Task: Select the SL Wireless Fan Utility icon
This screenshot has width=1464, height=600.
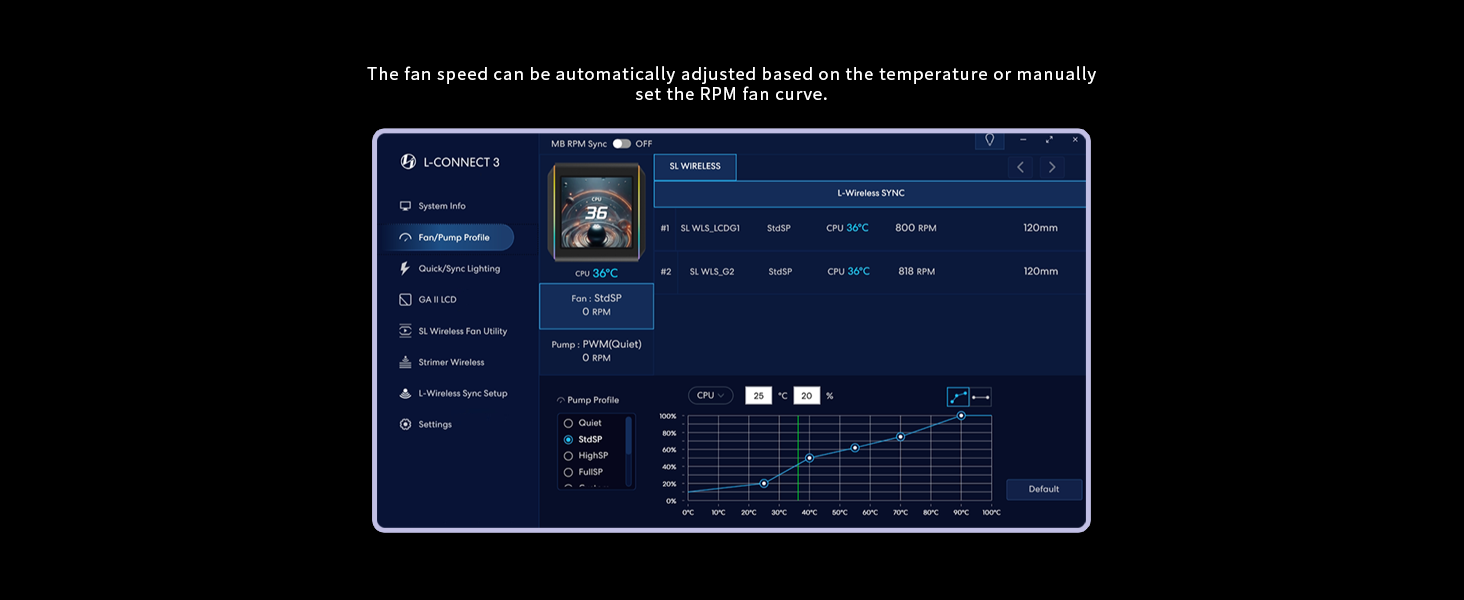Action: click(405, 331)
